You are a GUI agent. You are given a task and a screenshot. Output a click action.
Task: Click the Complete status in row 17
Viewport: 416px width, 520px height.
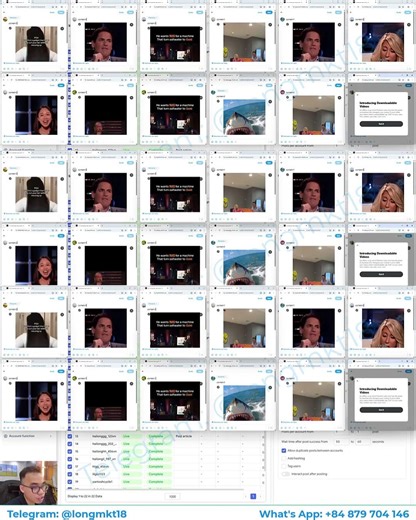156,466
